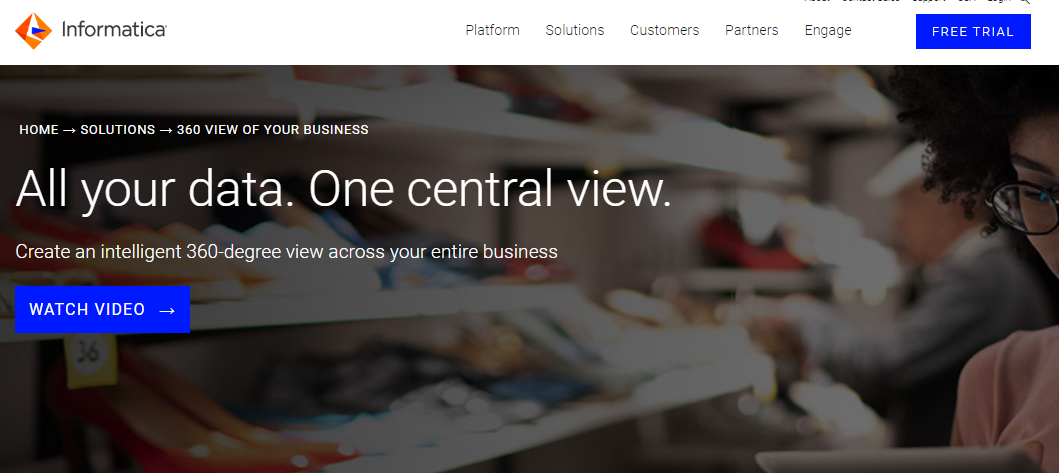This screenshot has height=473, width=1059.
Task: Click the breadcrumb arrow after SOLUTIONS
Action: 166,130
